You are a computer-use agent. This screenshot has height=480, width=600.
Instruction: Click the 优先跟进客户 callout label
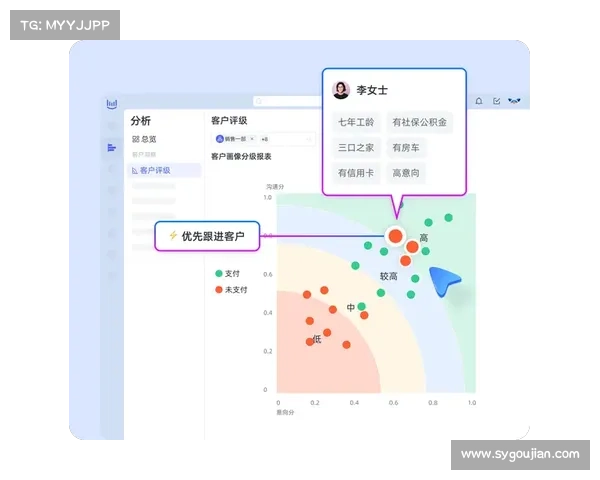pyautogui.click(x=213, y=236)
